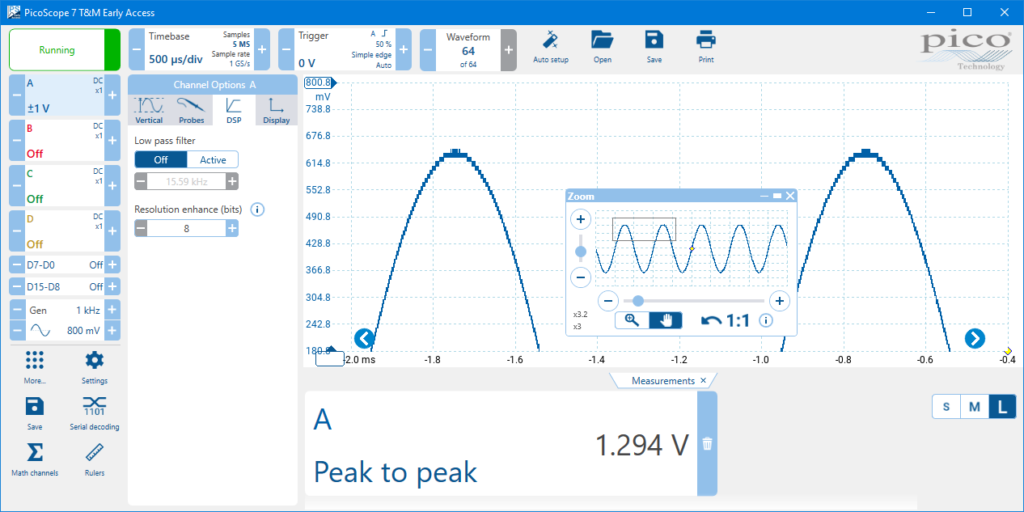
Task: Click the Channel Options A header
Action: [213, 85]
